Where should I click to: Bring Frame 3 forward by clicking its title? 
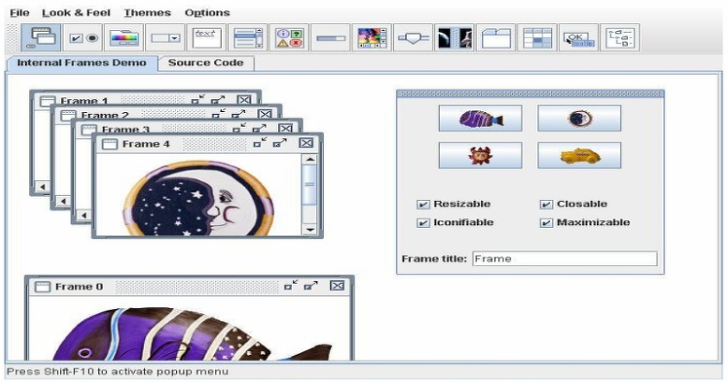(125, 129)
